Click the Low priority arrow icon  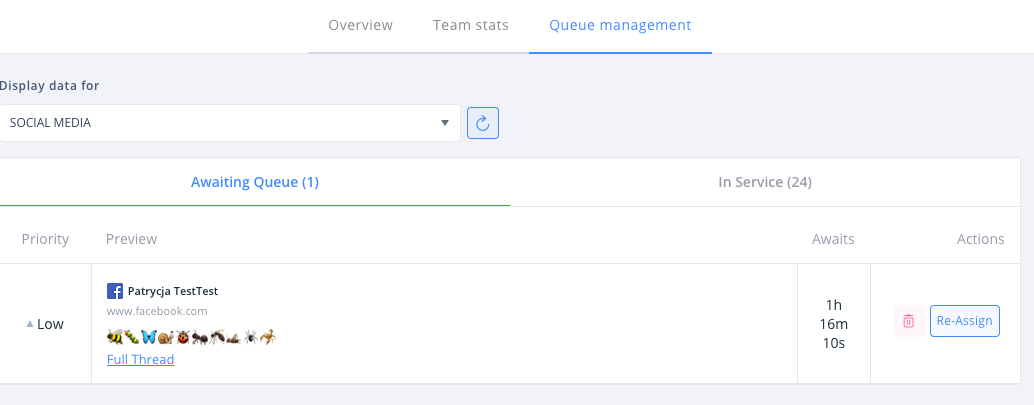click(30, 324)
